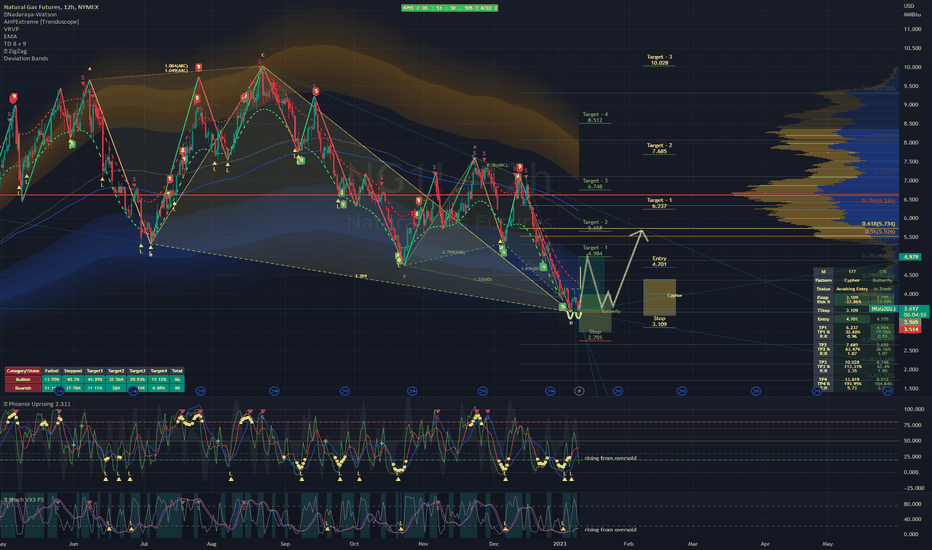This screenshot has height=550, width=932.
Task: Click the Failed column header in stats table
Action: coord(52,371)
